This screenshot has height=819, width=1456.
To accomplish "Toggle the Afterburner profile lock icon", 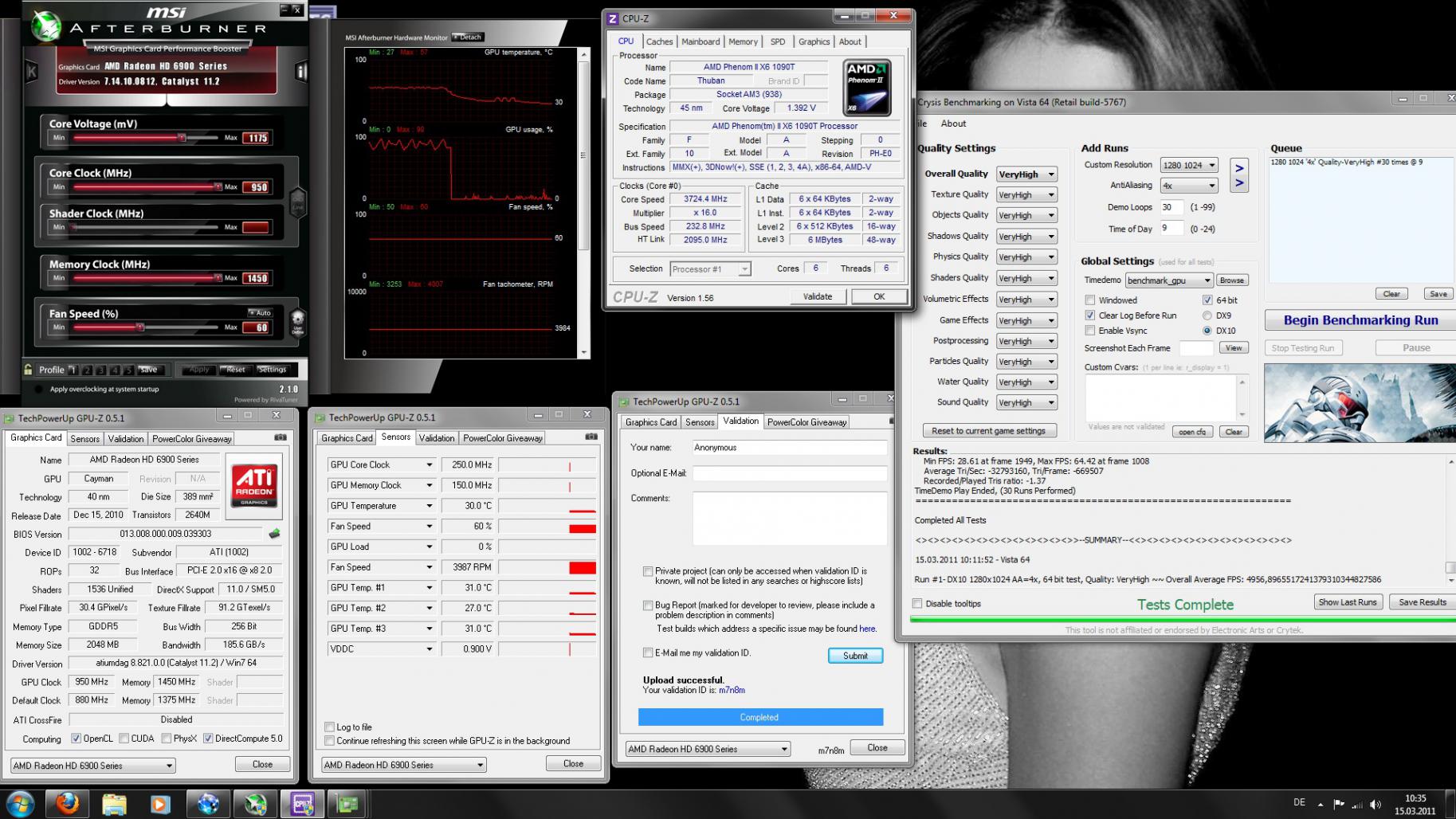I will pyautogui.click(x=29, y=370).
